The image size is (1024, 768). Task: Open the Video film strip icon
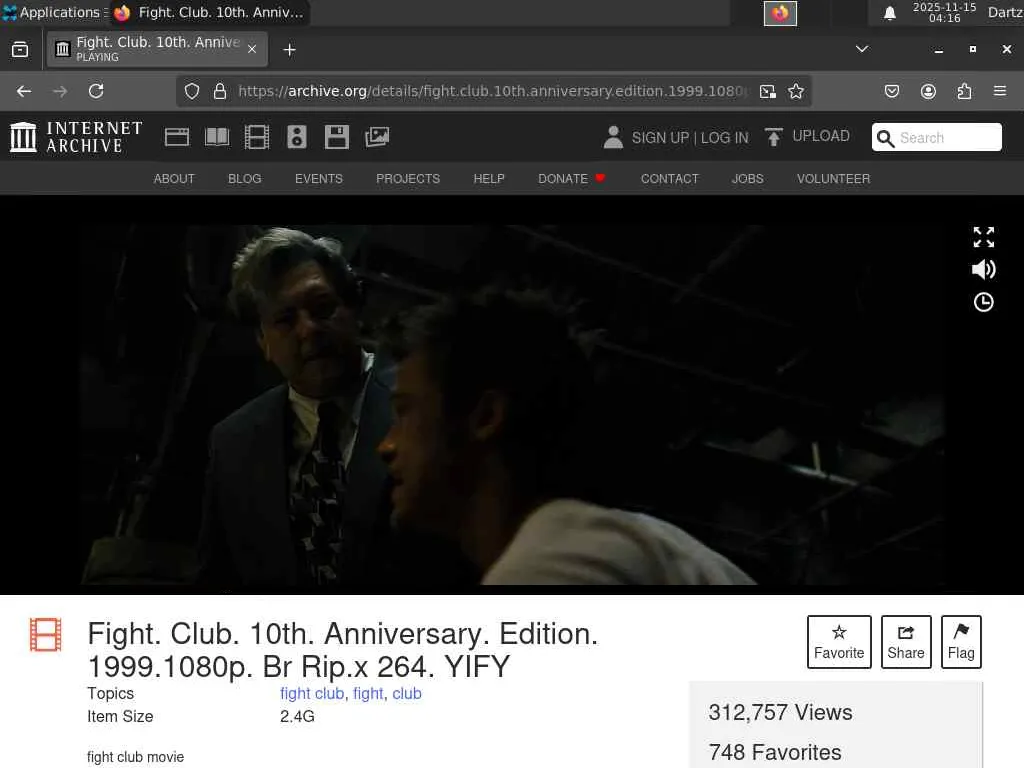coord(257,137)
